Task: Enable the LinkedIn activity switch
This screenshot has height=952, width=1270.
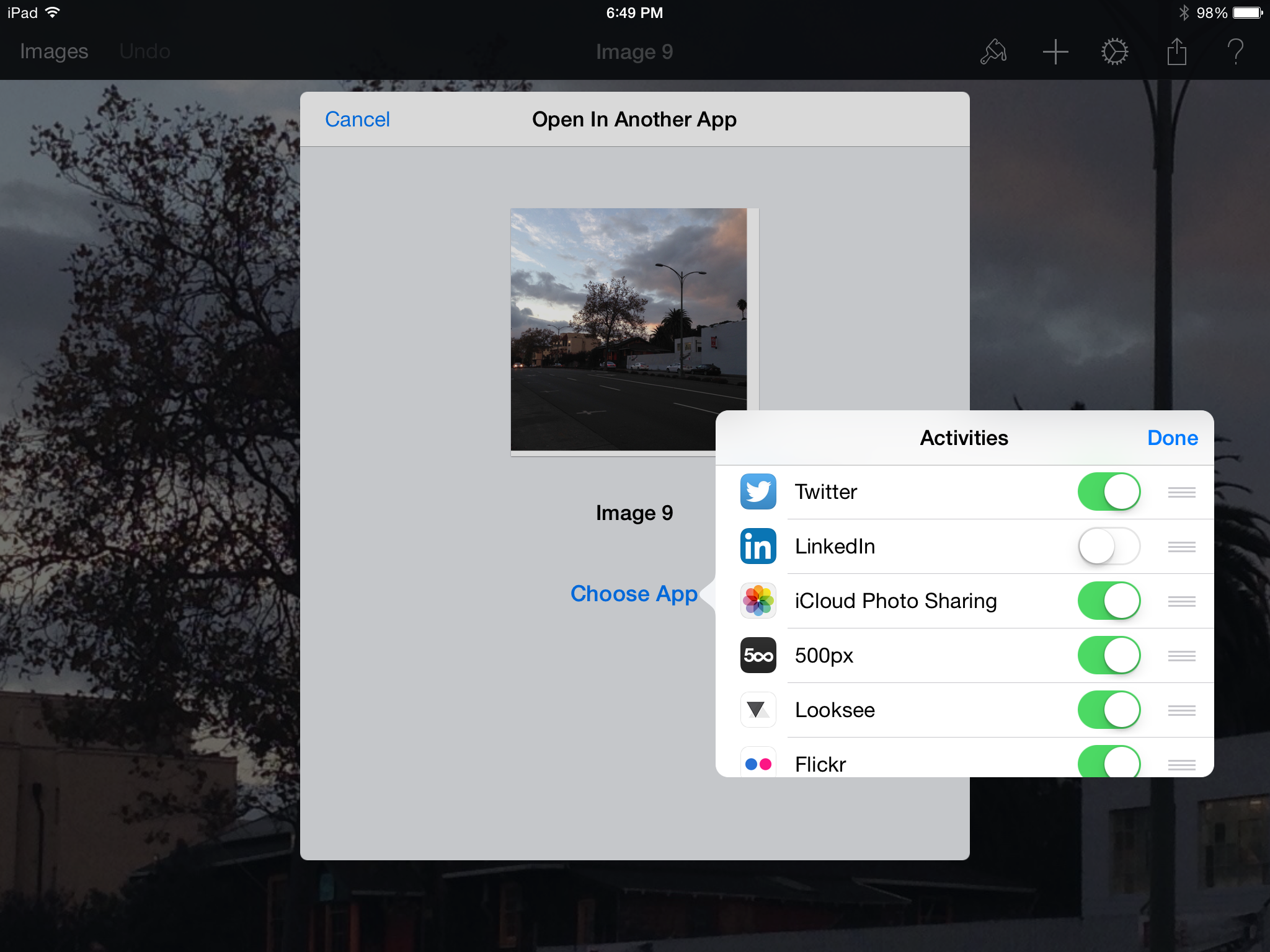Action: pos(1109,546)
